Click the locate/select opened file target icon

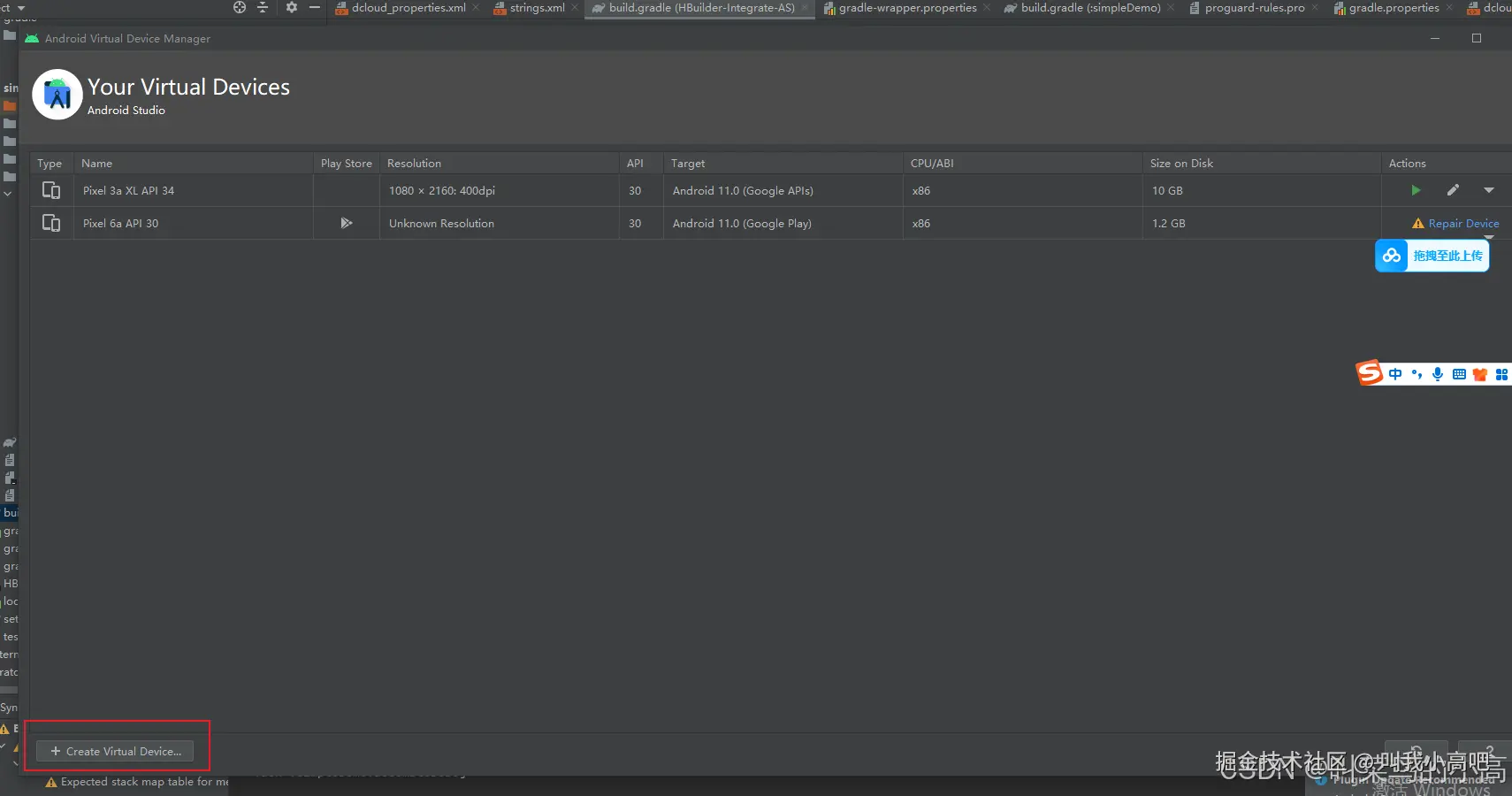(240, 7)
